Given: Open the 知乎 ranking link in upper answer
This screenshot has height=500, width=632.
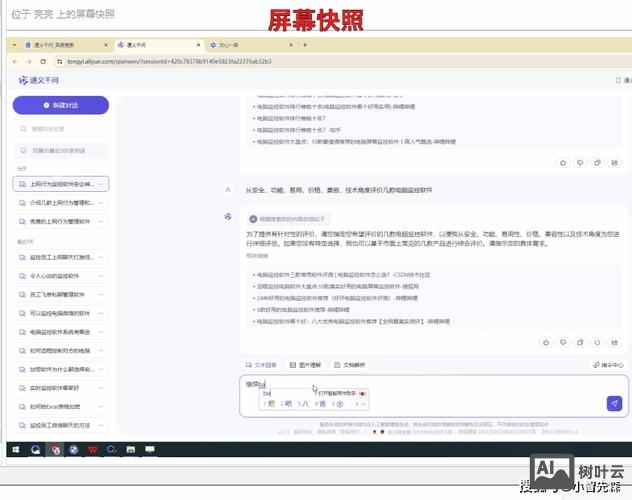Looking at the screenshot, I should coord(299,130).
